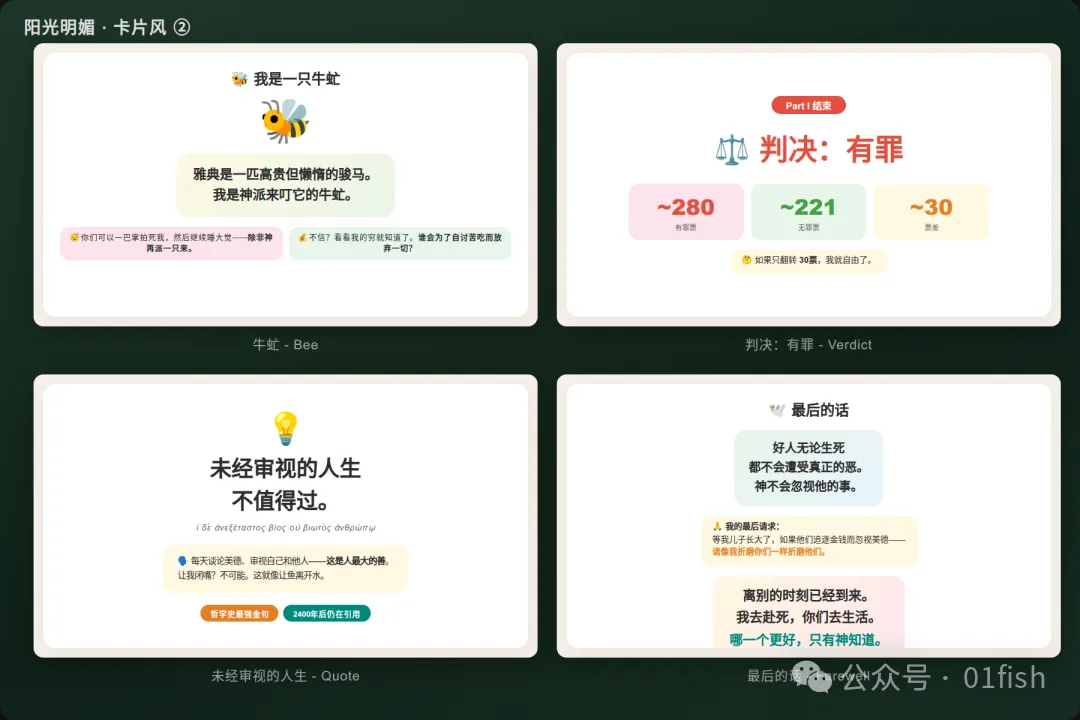Click the thinking face icon in the 30票 note

coord(746,261)
